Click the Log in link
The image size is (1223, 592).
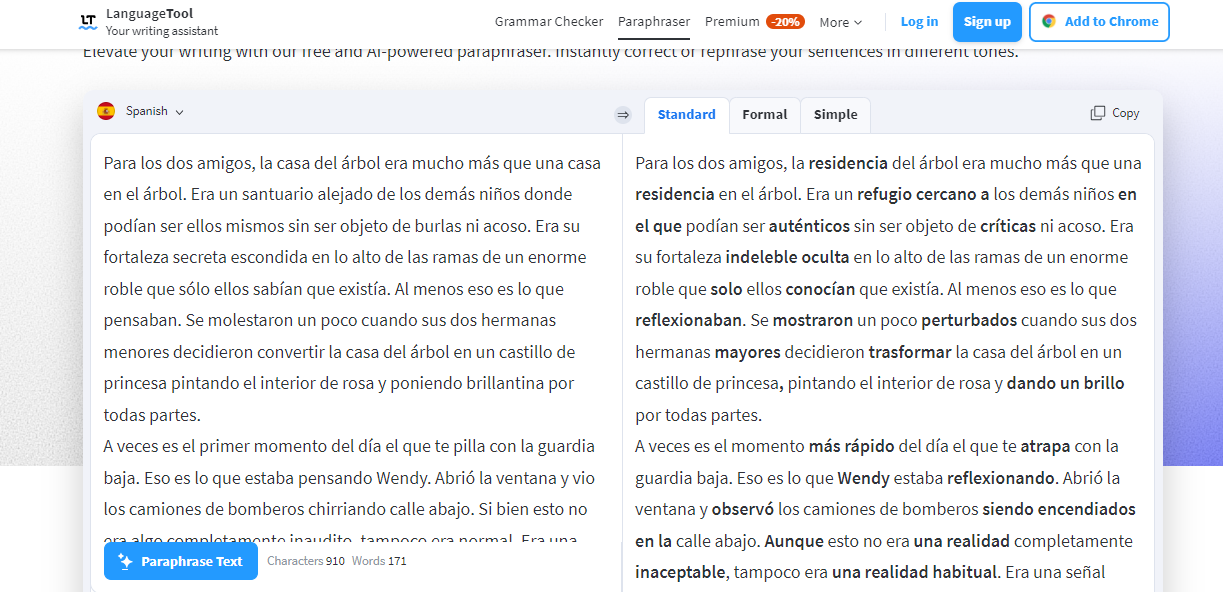[919, 21]
